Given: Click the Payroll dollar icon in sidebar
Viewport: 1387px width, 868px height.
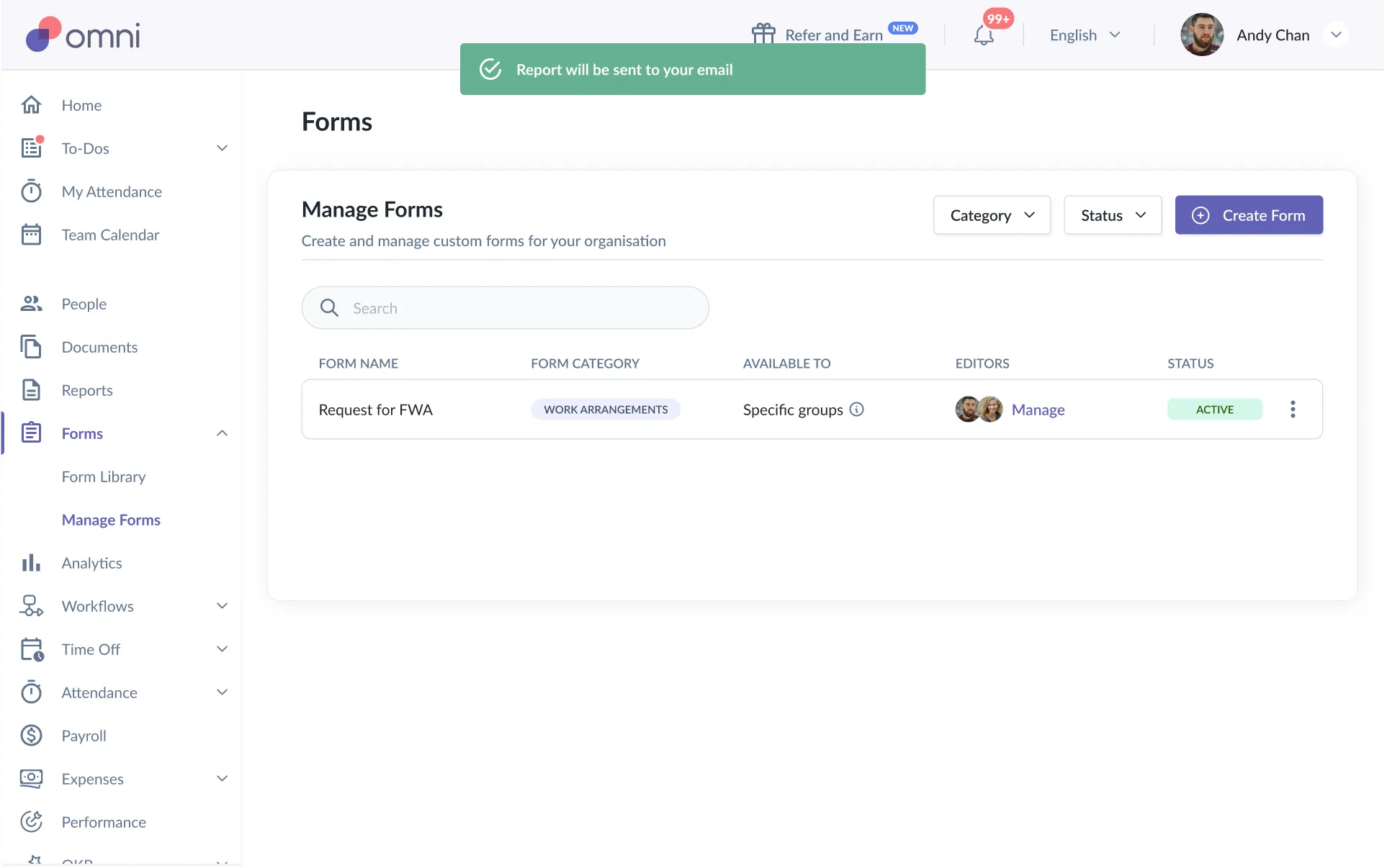Looking at the screenshot, I should click(32, 736).
